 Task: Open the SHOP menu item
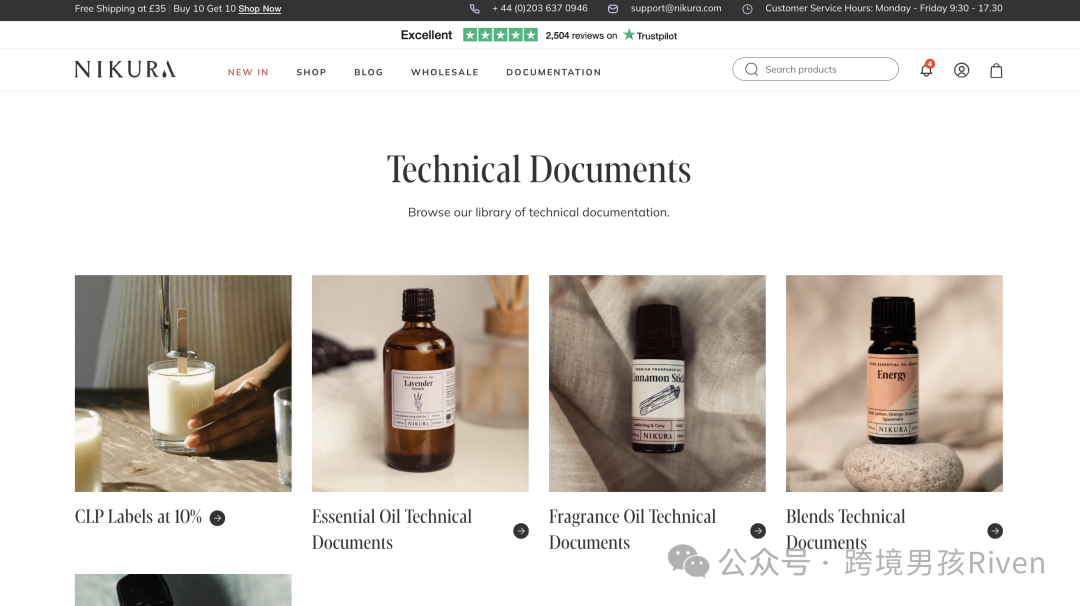click(x=311, y=72)
